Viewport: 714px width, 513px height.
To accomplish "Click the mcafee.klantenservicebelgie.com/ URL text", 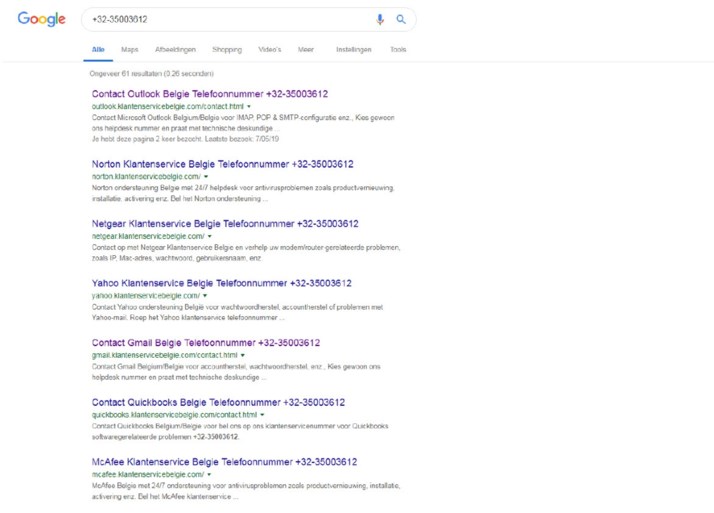I will 148,475.
